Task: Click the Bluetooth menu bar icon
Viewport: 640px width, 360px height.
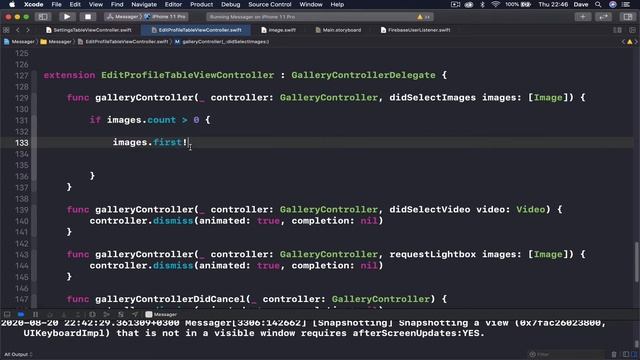Action: [482, 4]
